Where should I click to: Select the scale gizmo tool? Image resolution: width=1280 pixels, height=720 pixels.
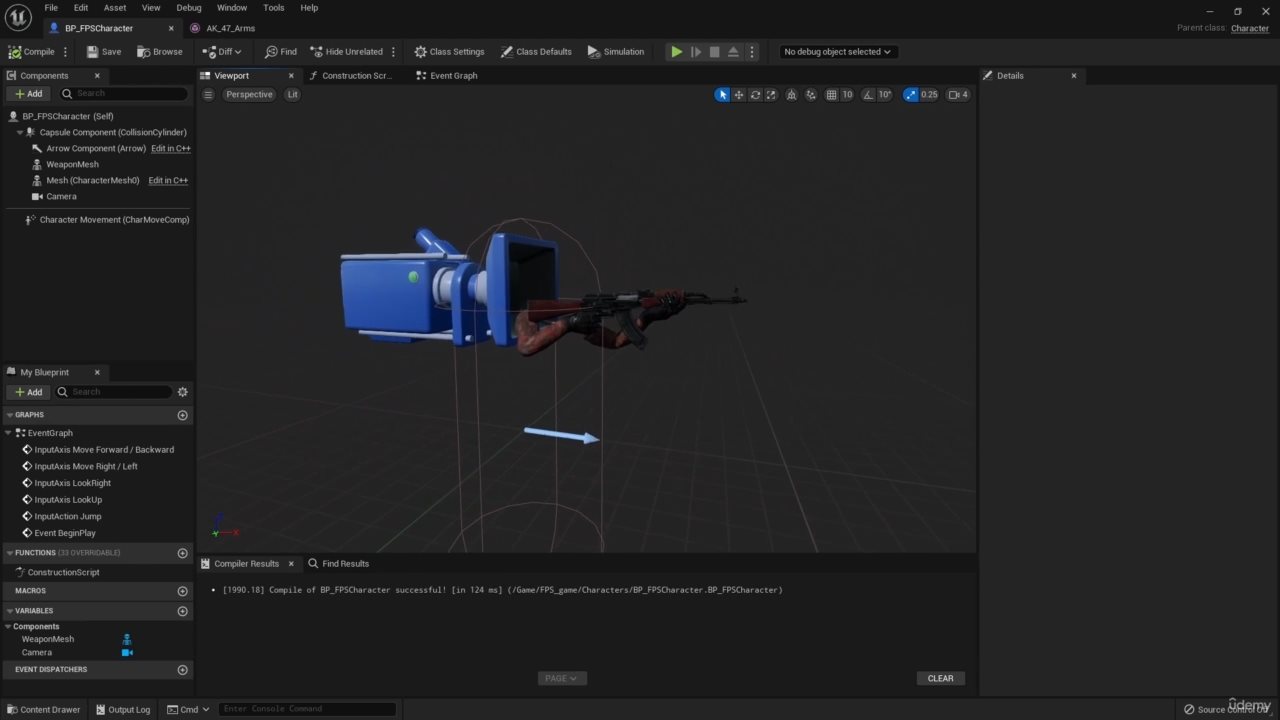[771, 95]
